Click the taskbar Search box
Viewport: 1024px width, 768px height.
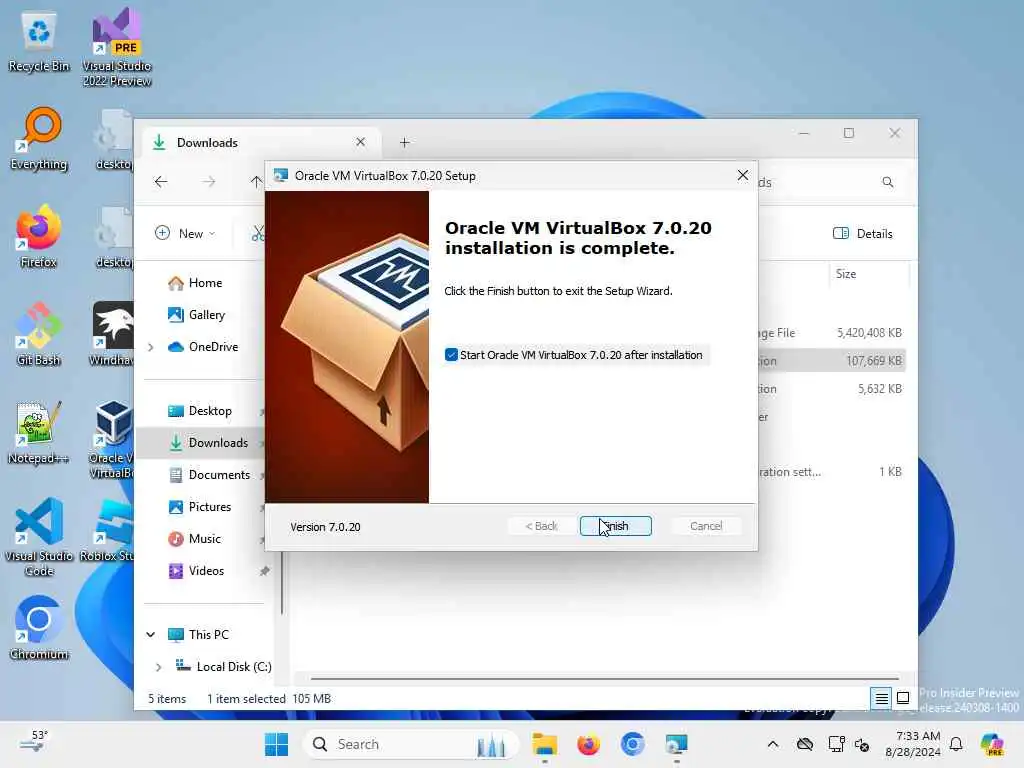click(x=410, y=744)
